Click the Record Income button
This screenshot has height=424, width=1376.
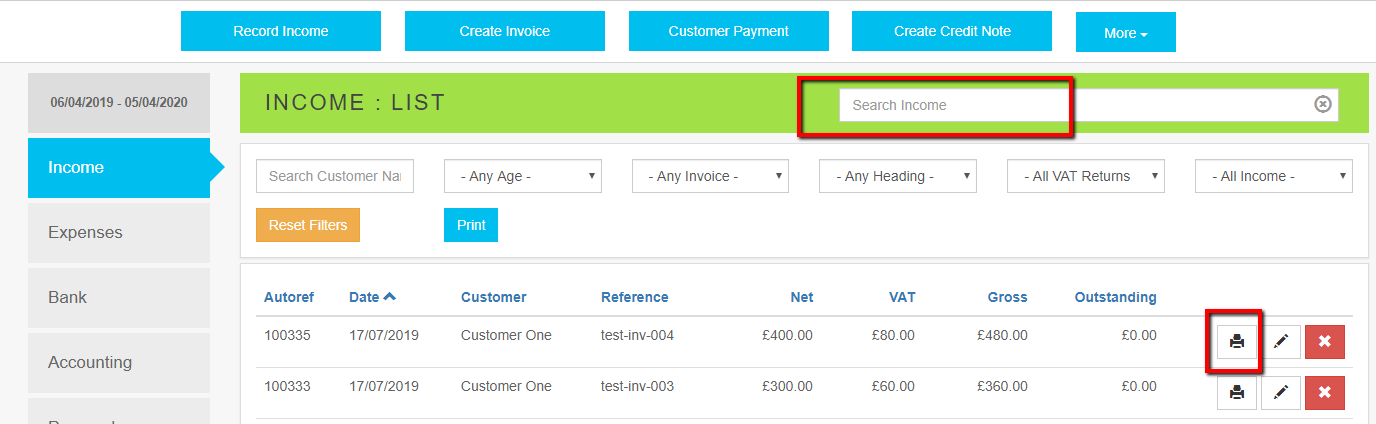coord(281,31)
